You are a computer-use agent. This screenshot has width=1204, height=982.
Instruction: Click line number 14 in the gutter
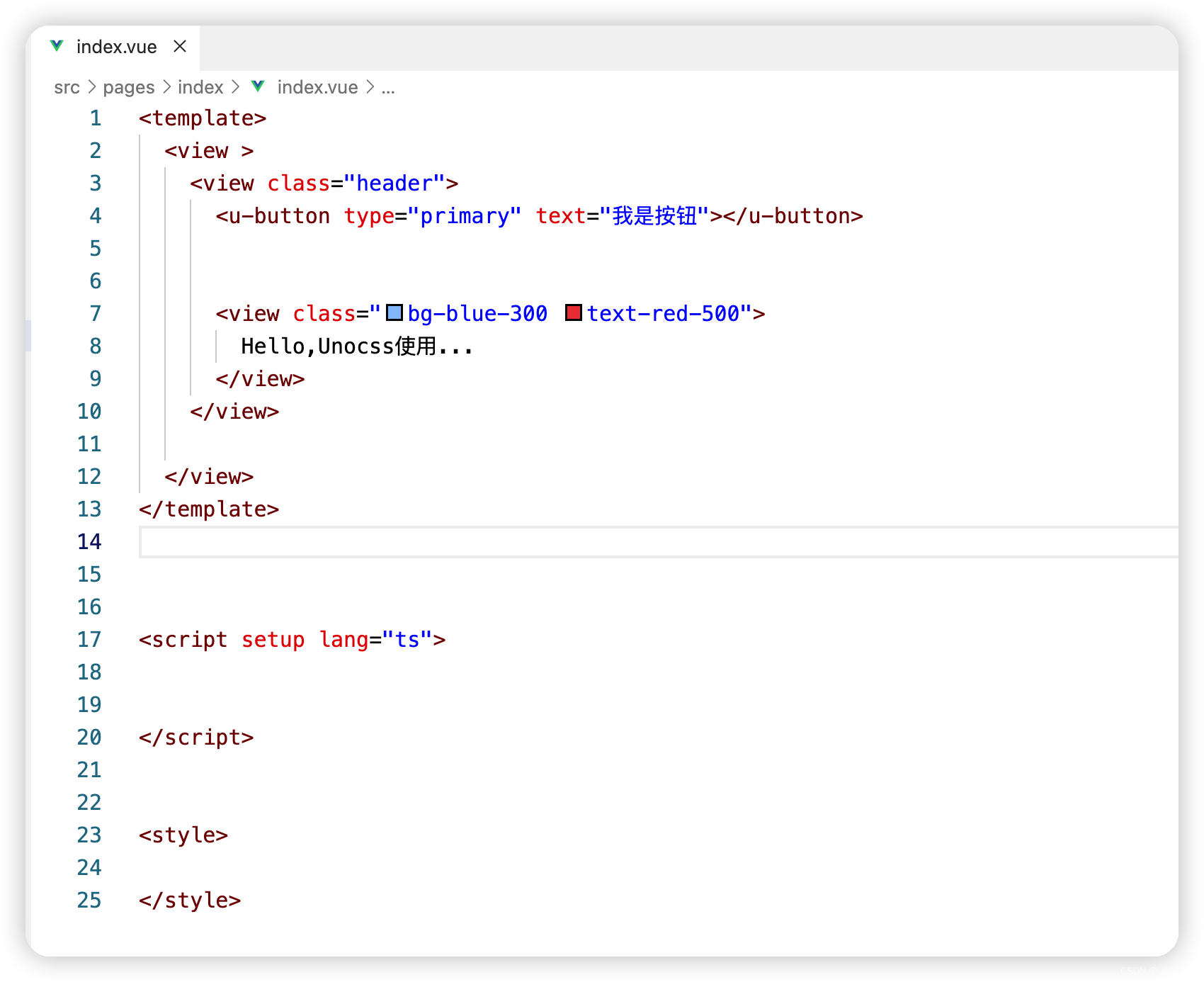(89, 542)
